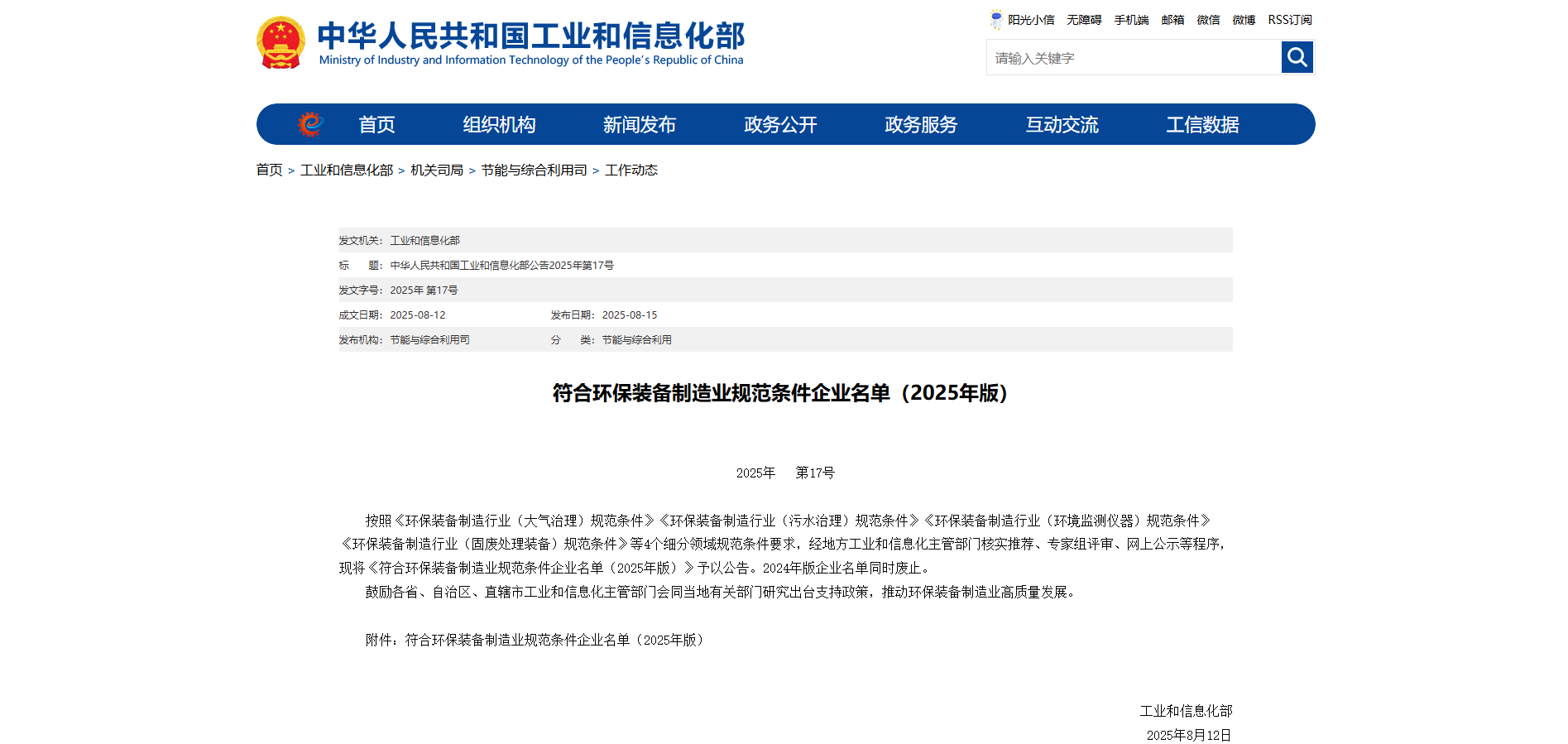Screen dimensions: 1568x744
Task: Subscribe via the RSS订阅 link
Action: 1290,20
